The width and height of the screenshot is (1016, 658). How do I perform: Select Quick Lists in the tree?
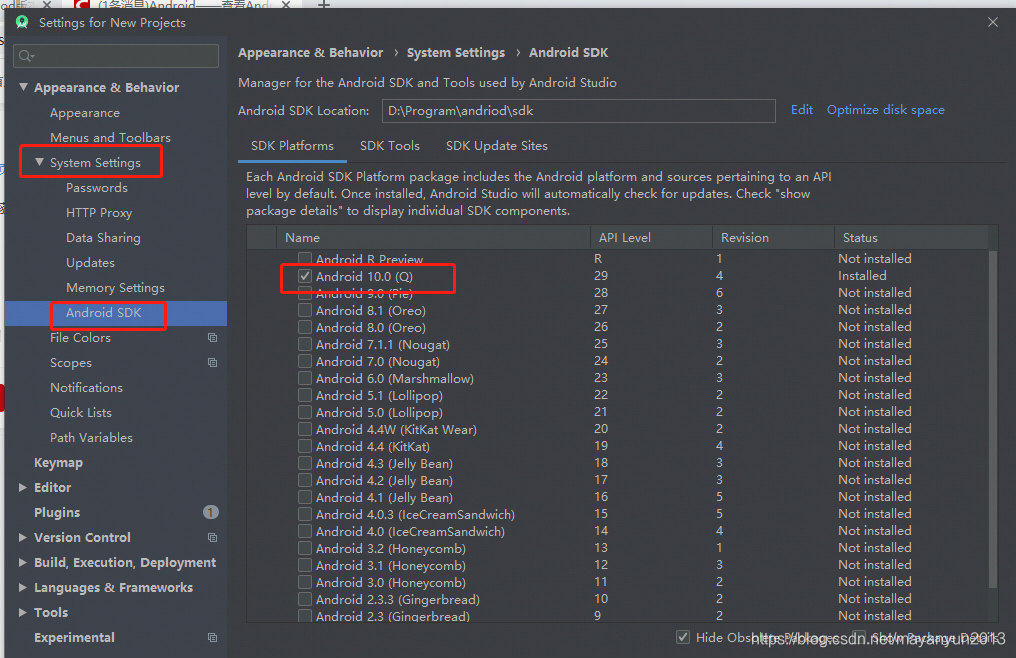click(x=81, y=412)
